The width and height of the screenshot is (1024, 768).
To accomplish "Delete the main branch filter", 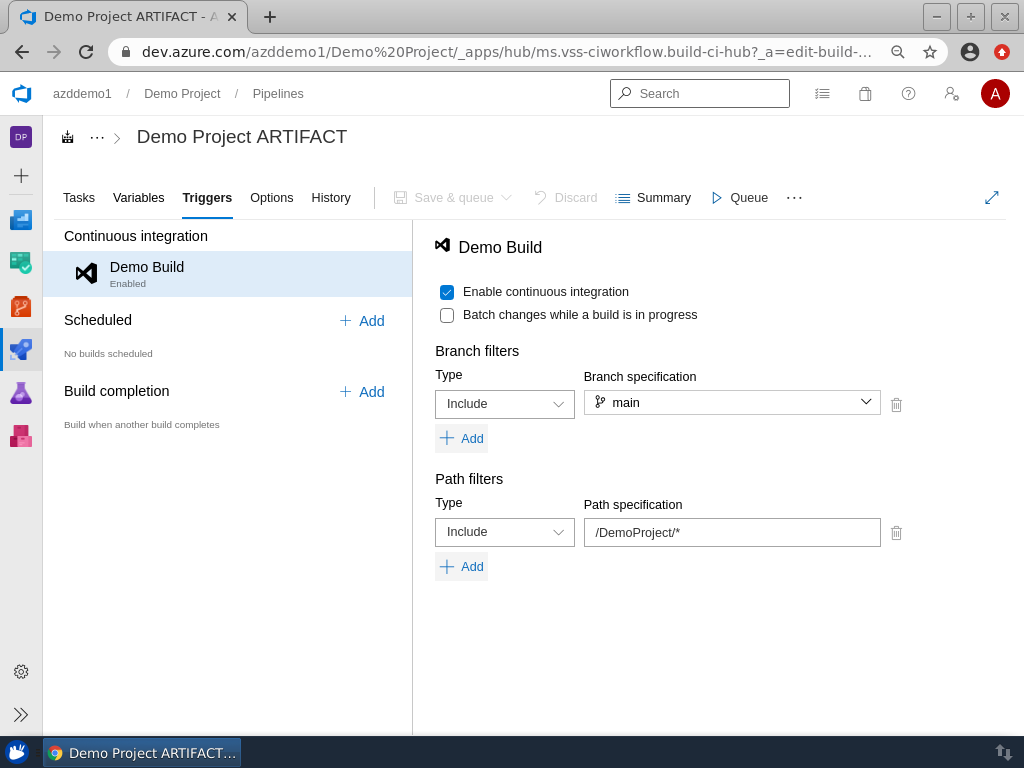I will click(x=897, y=405).
